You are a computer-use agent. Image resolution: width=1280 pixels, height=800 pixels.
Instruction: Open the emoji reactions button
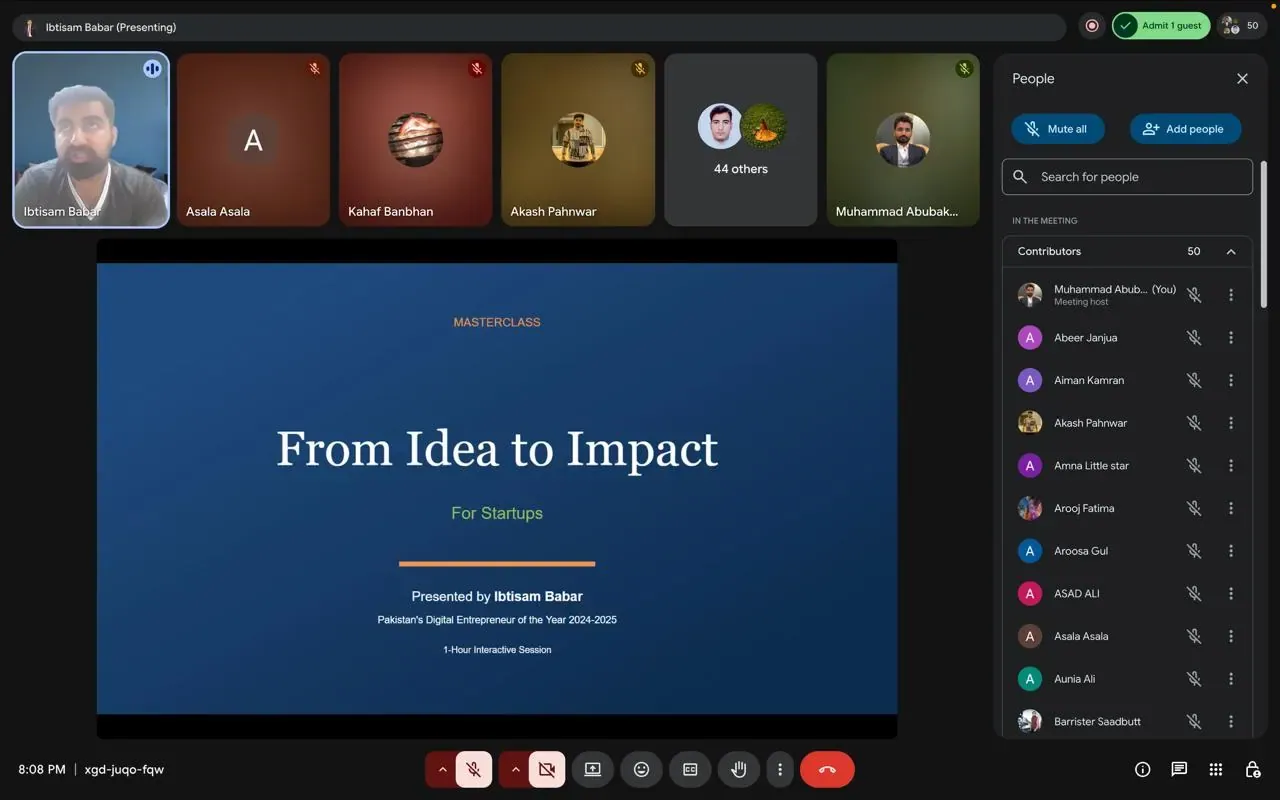coord(641,769)
